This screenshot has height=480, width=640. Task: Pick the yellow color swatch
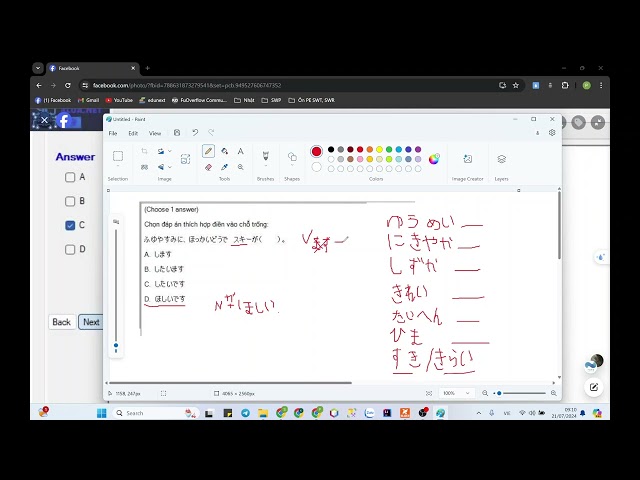(379, 149)
